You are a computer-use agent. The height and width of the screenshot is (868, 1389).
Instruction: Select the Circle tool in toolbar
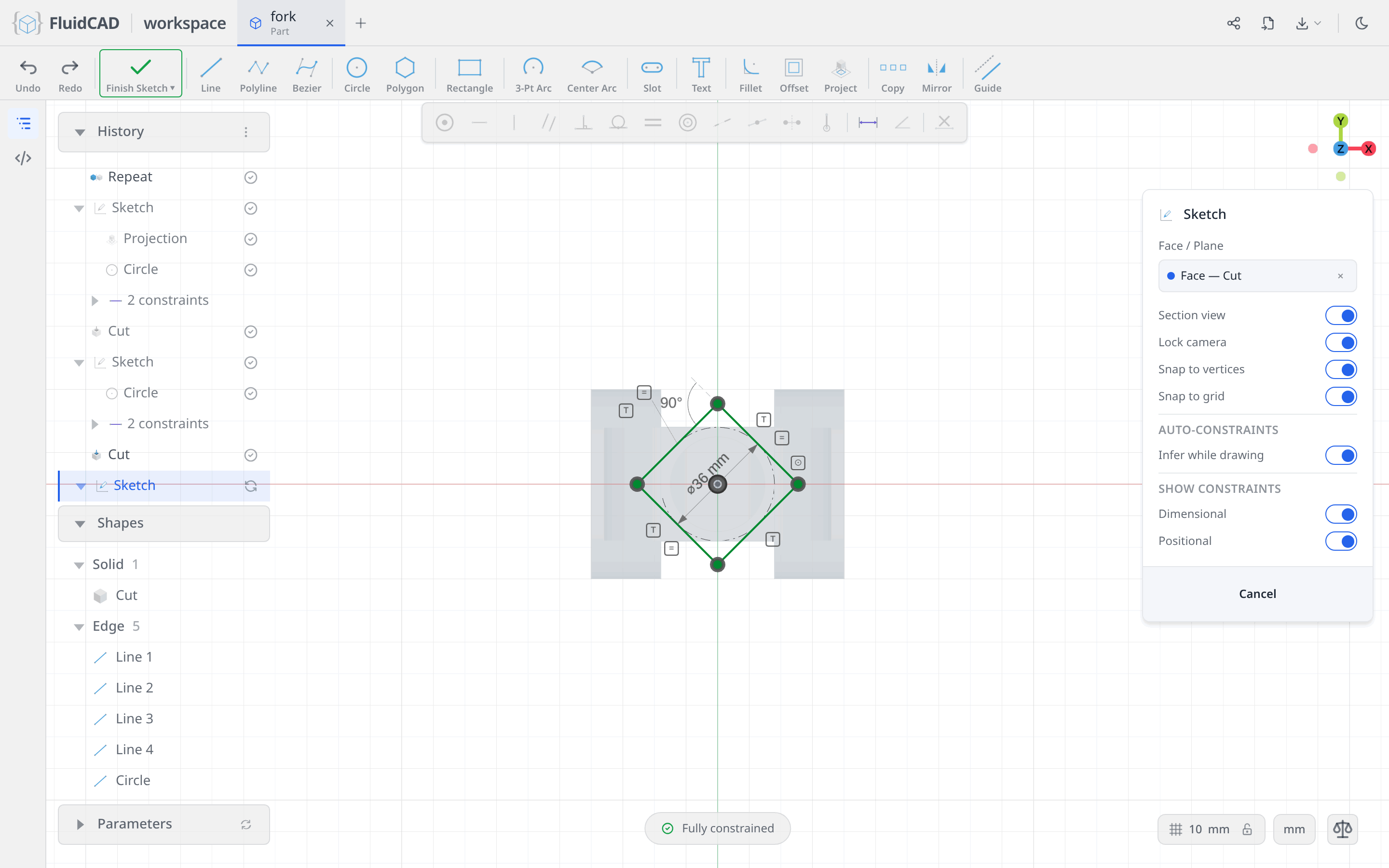pyautogui.click(x=356, y=74)
